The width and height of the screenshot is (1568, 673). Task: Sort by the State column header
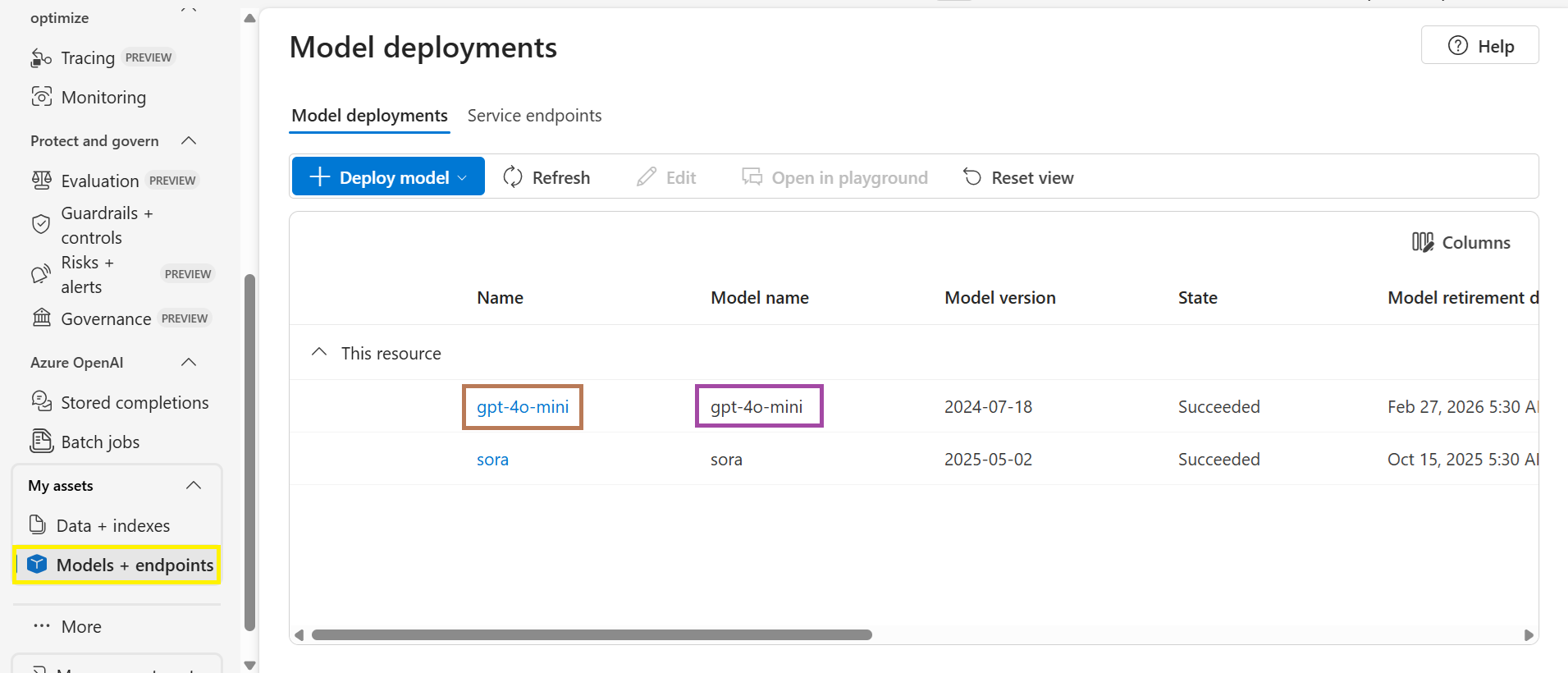(x=1198, y=297)
